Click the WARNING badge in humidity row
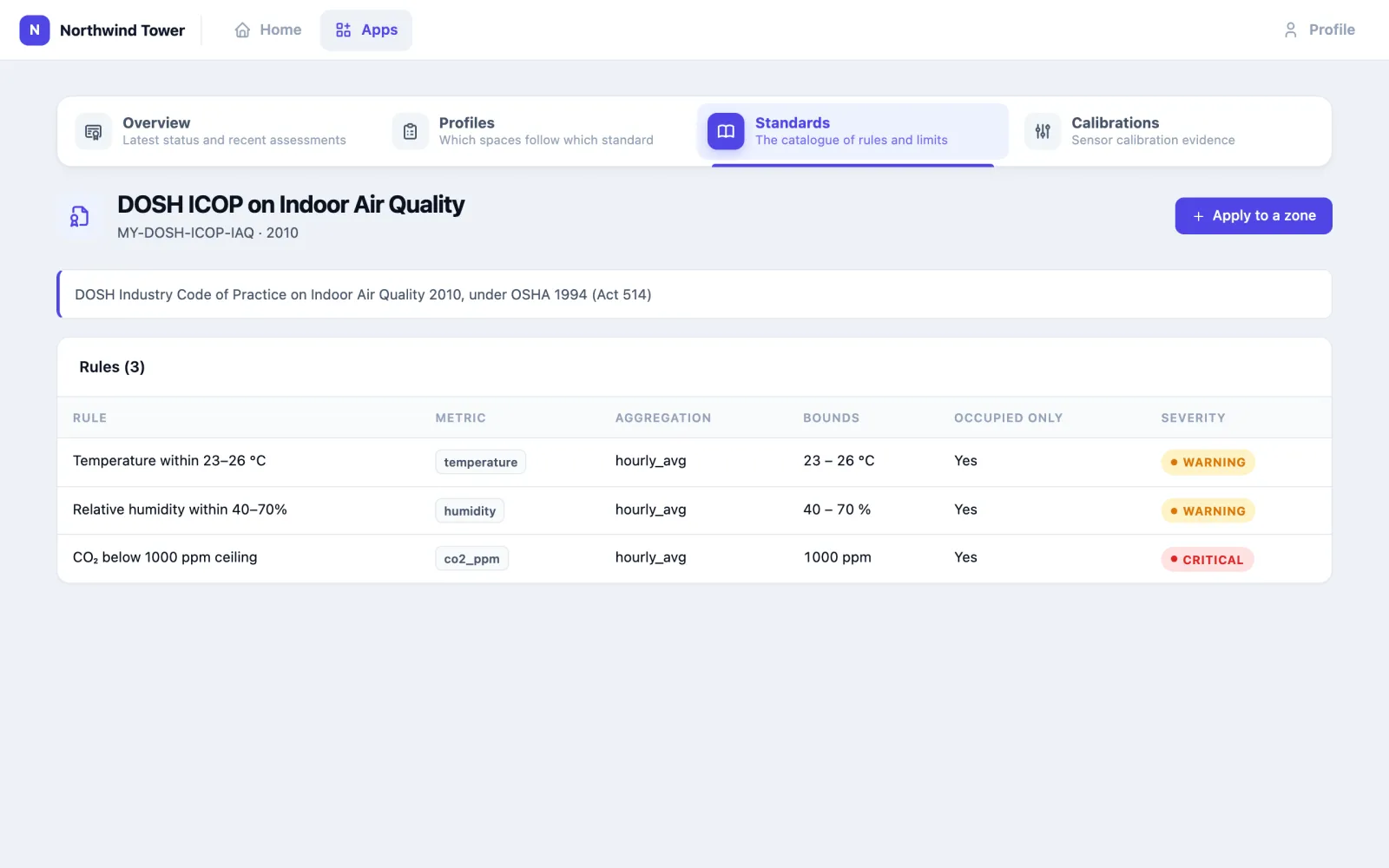This screenshot has width=1389, height=868. coord(1208,510)
